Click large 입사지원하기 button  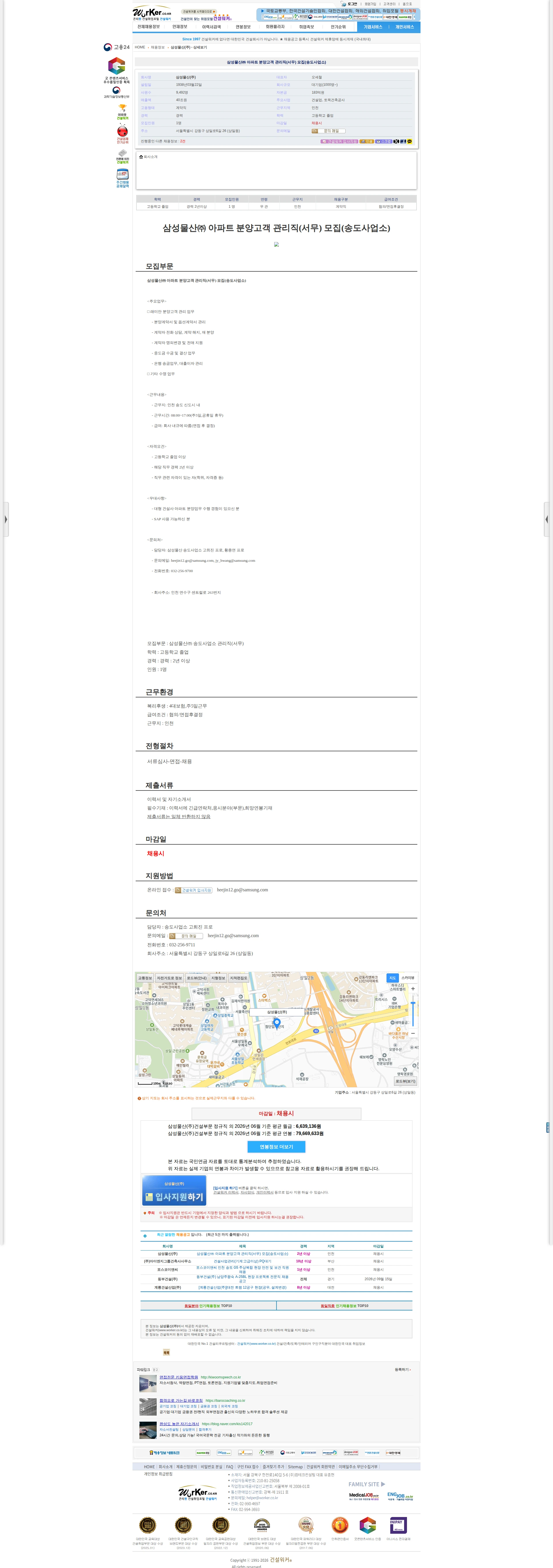pyautogui.click(x=174, y=1190)
